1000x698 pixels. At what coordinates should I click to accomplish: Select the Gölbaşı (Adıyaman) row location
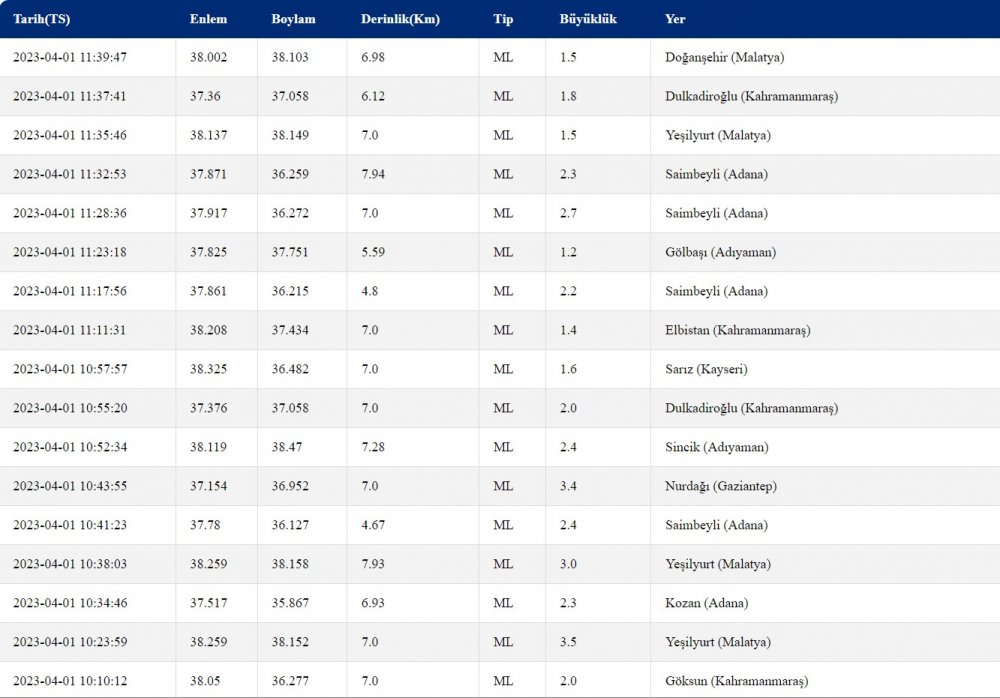coord(720,252)
